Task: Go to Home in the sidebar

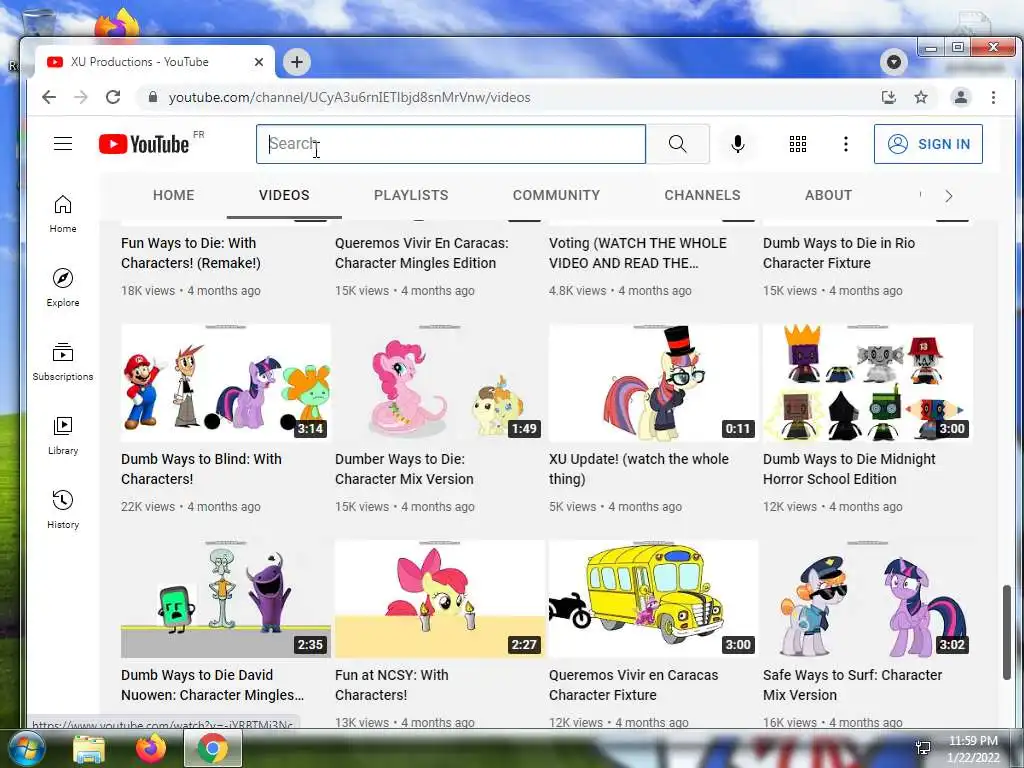Action: 63,214
